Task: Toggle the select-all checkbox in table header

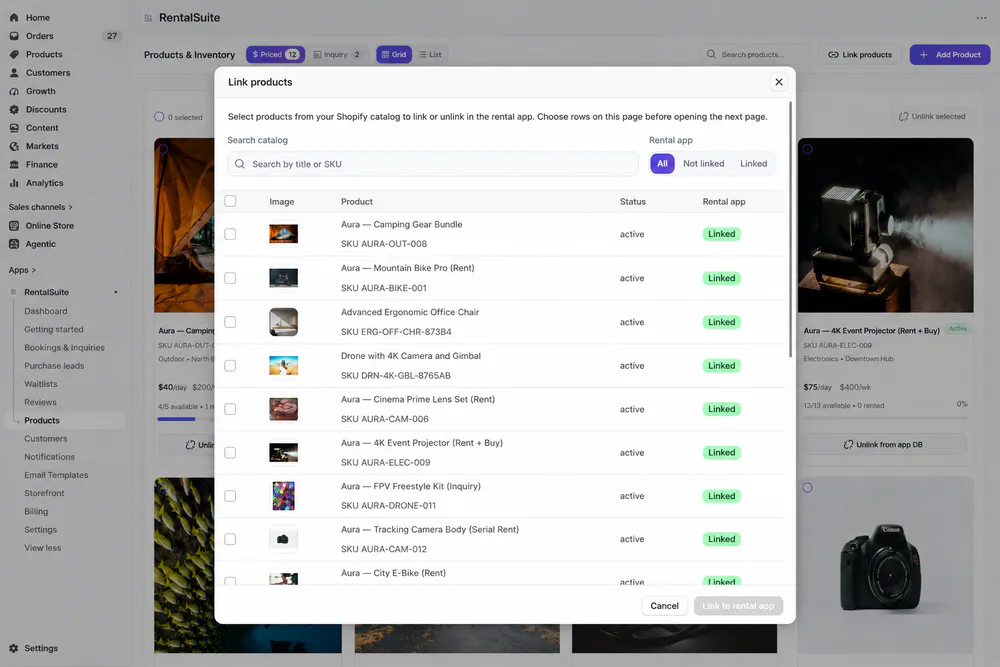Action: pos(230,202)
